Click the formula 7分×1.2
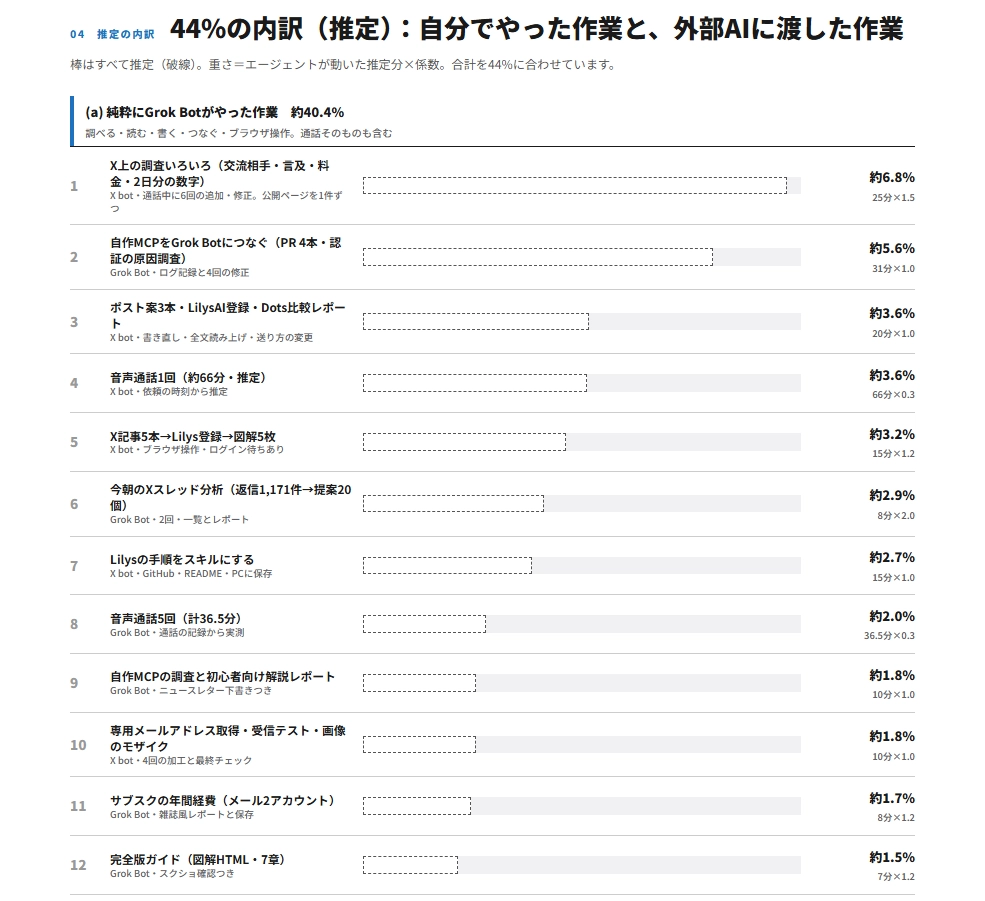 (x=896, y=877)
